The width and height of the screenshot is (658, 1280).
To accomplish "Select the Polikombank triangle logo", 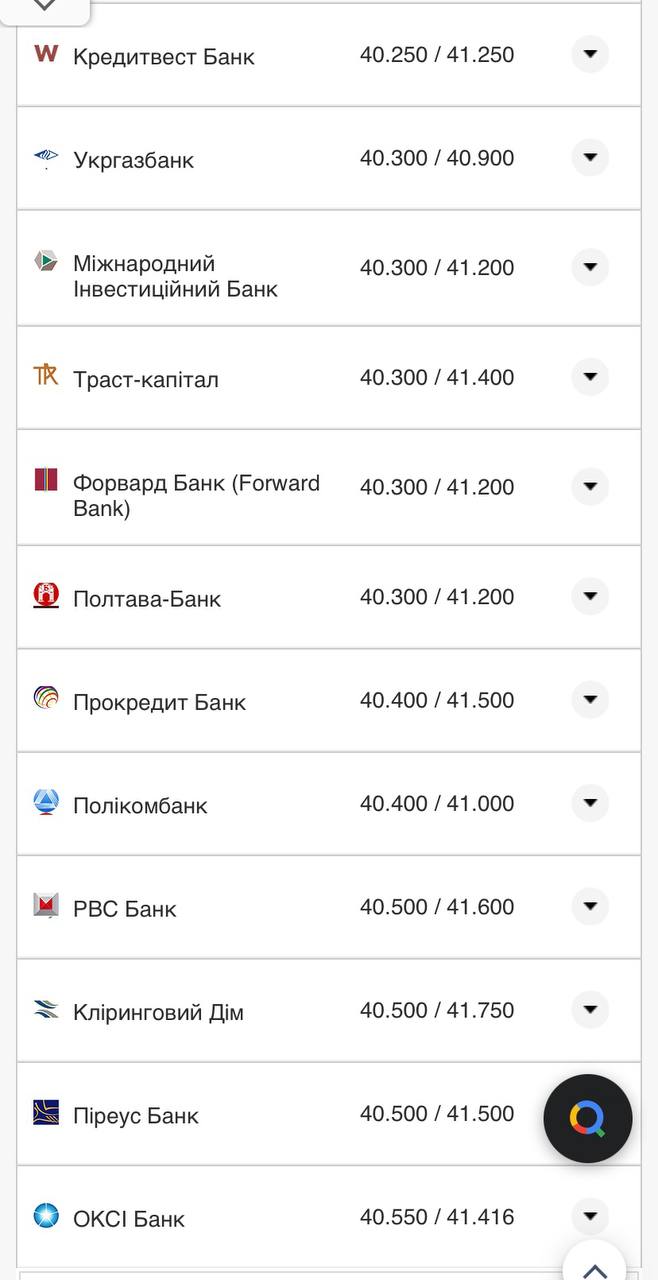I will [x=44, y=799].
